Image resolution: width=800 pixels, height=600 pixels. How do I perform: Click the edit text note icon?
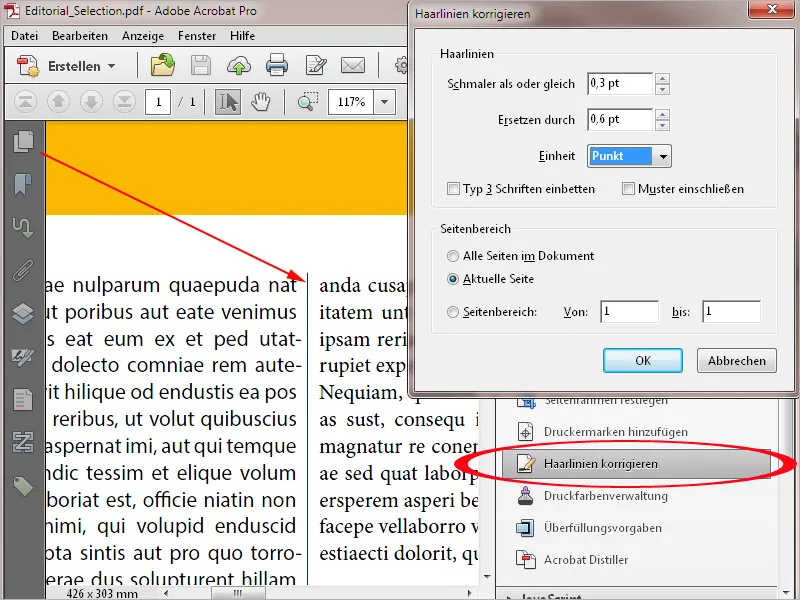tap(316, 66)
